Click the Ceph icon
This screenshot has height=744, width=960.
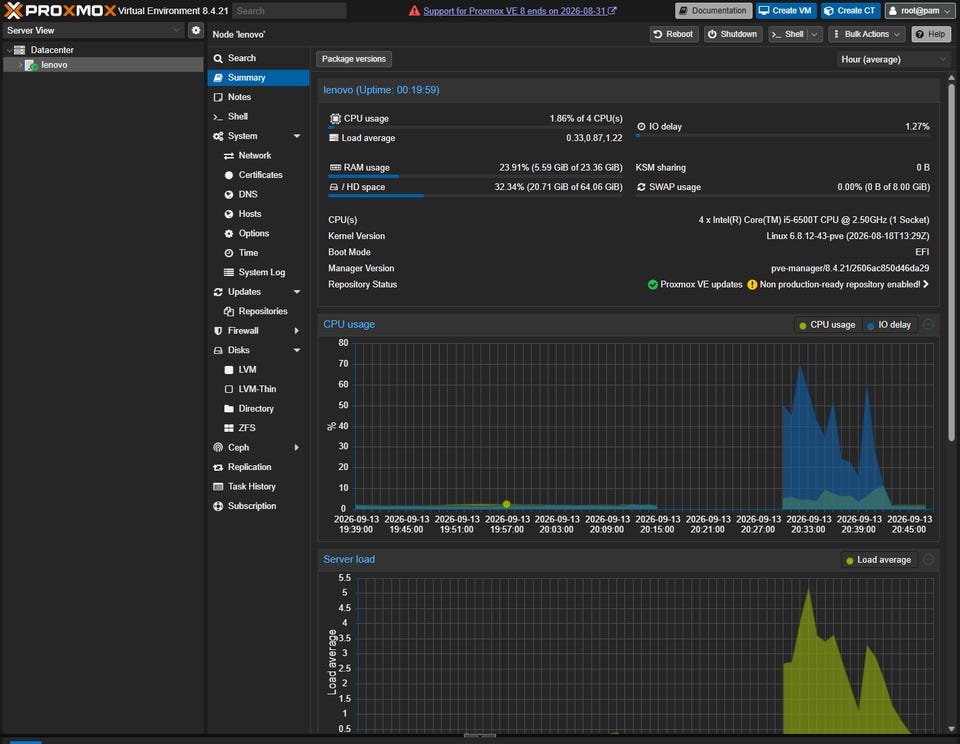click(218, 448)
